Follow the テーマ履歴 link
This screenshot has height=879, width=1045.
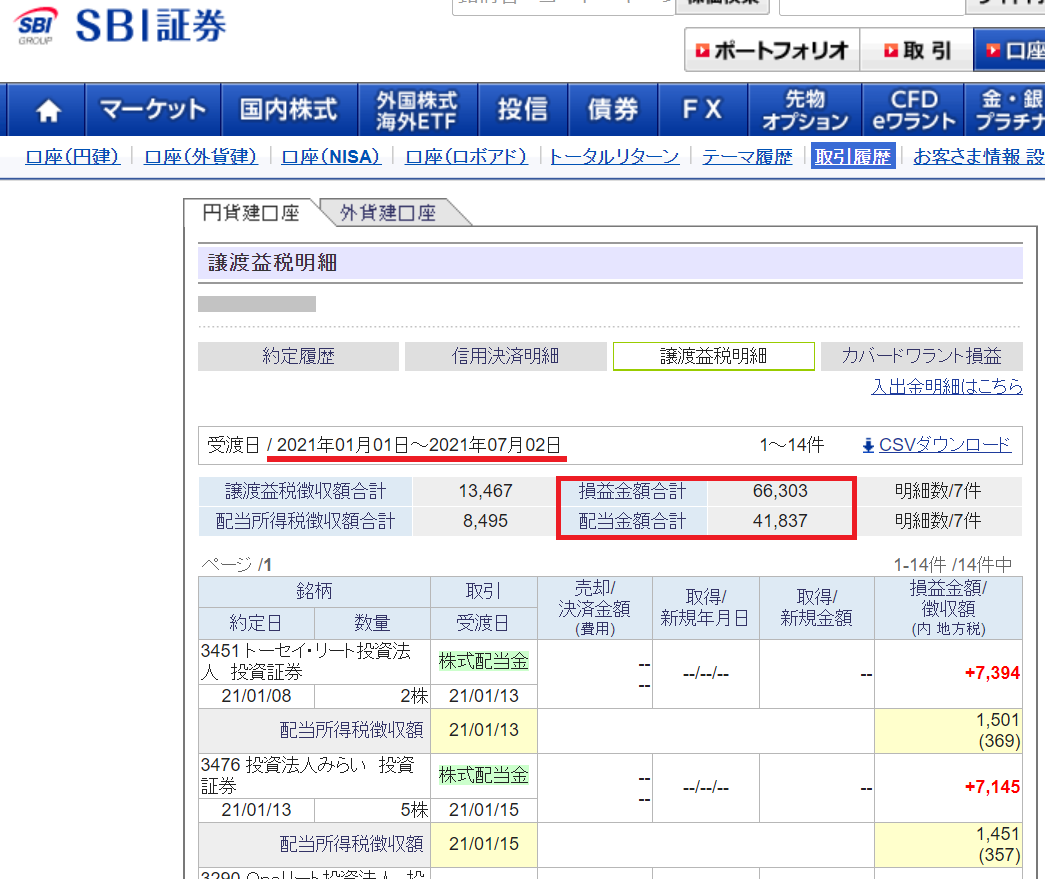[747, 157]
